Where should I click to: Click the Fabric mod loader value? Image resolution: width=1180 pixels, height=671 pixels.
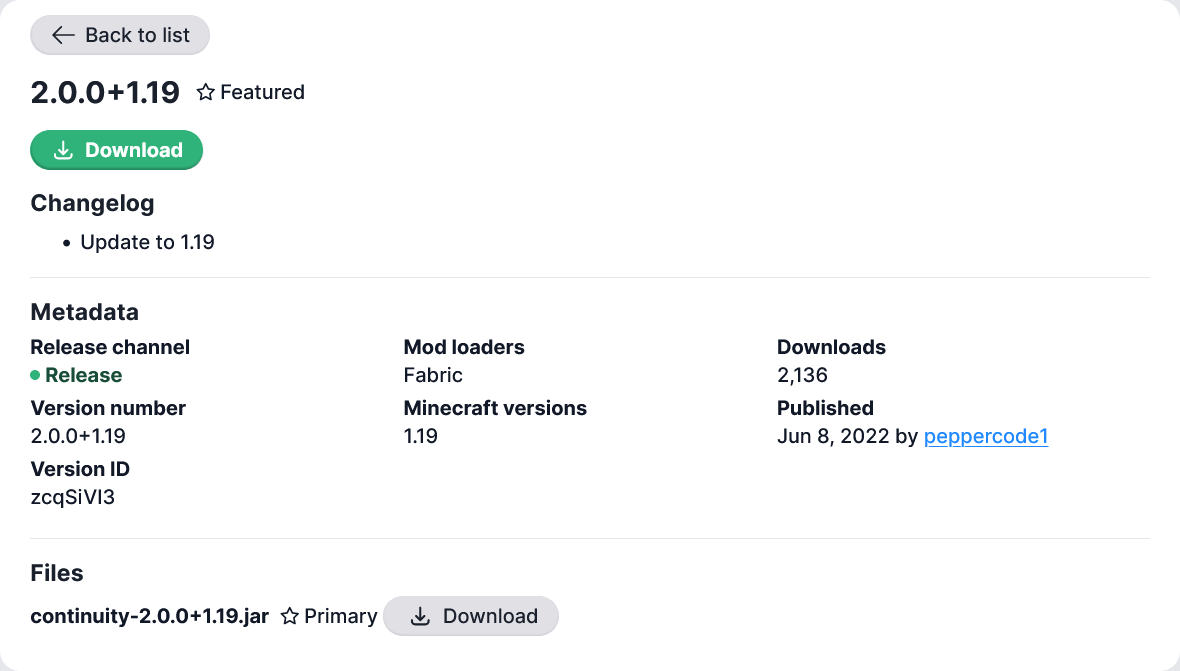[433, 375]
